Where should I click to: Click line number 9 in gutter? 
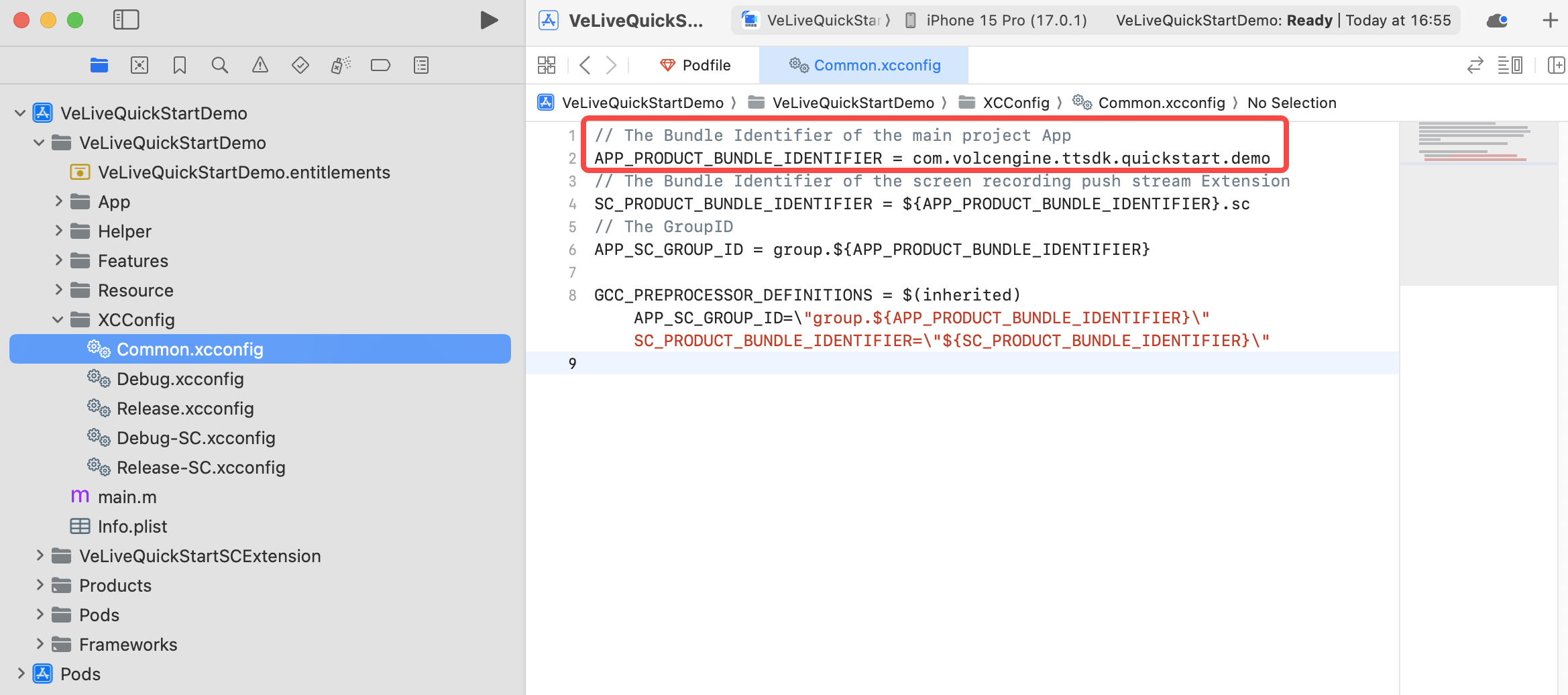click(572, 364)
